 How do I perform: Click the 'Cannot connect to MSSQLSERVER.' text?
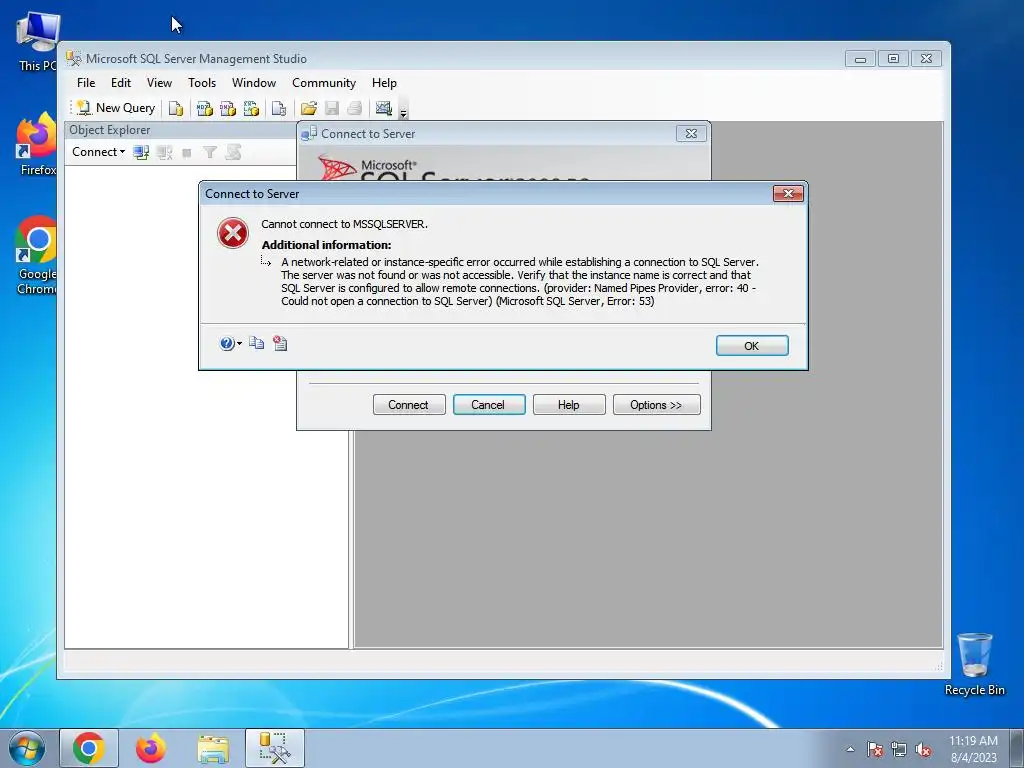pos(344,224)
